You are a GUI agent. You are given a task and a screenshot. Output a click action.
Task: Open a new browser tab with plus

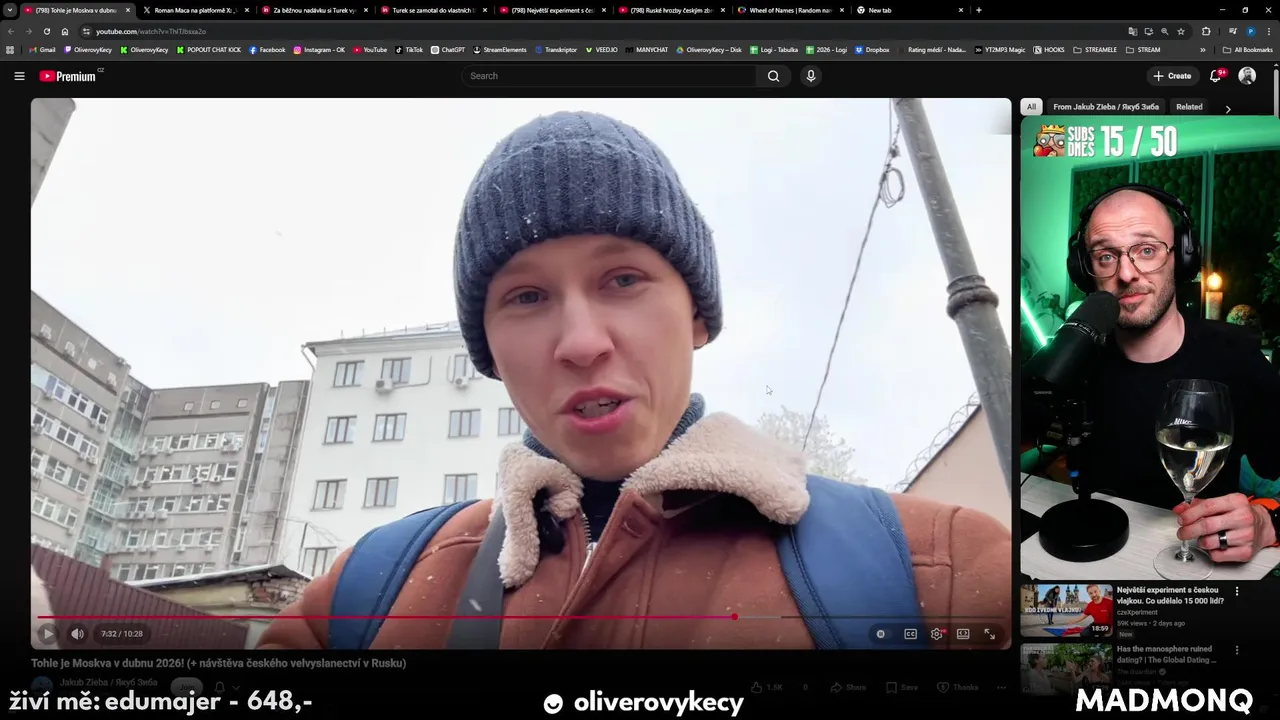click(x=979, y=10)
